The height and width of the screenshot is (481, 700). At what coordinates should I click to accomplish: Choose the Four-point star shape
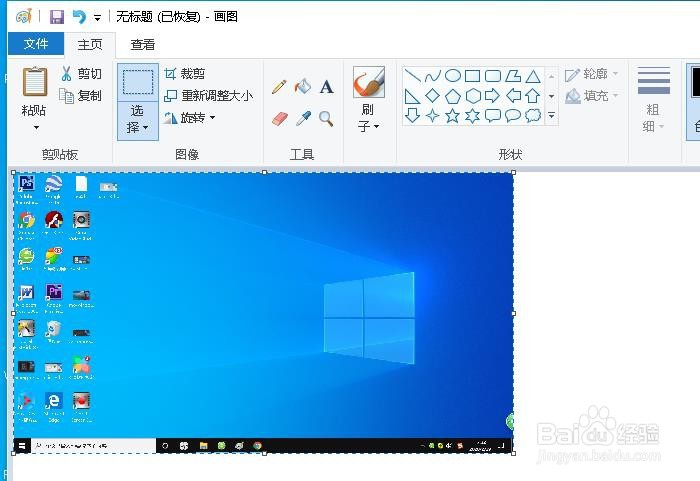pos(432,116)
